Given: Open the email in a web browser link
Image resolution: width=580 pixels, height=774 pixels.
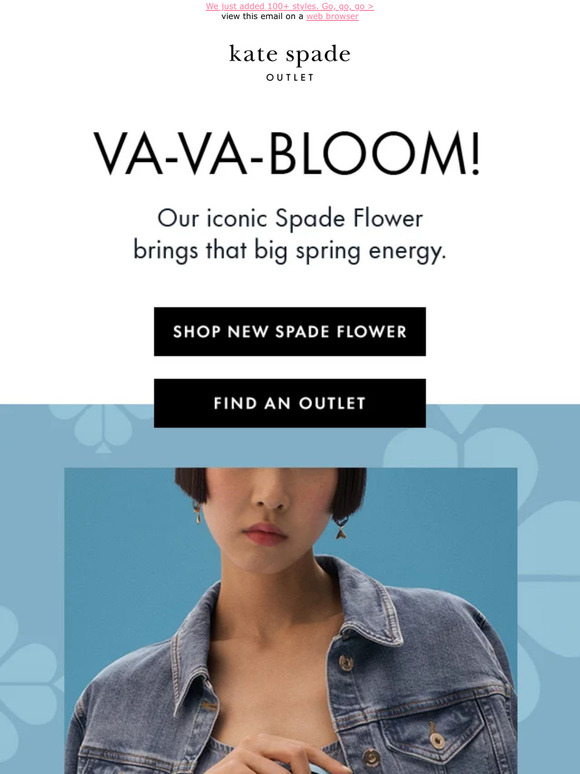Looking at the screenshot, I should [x=332, y=16].
